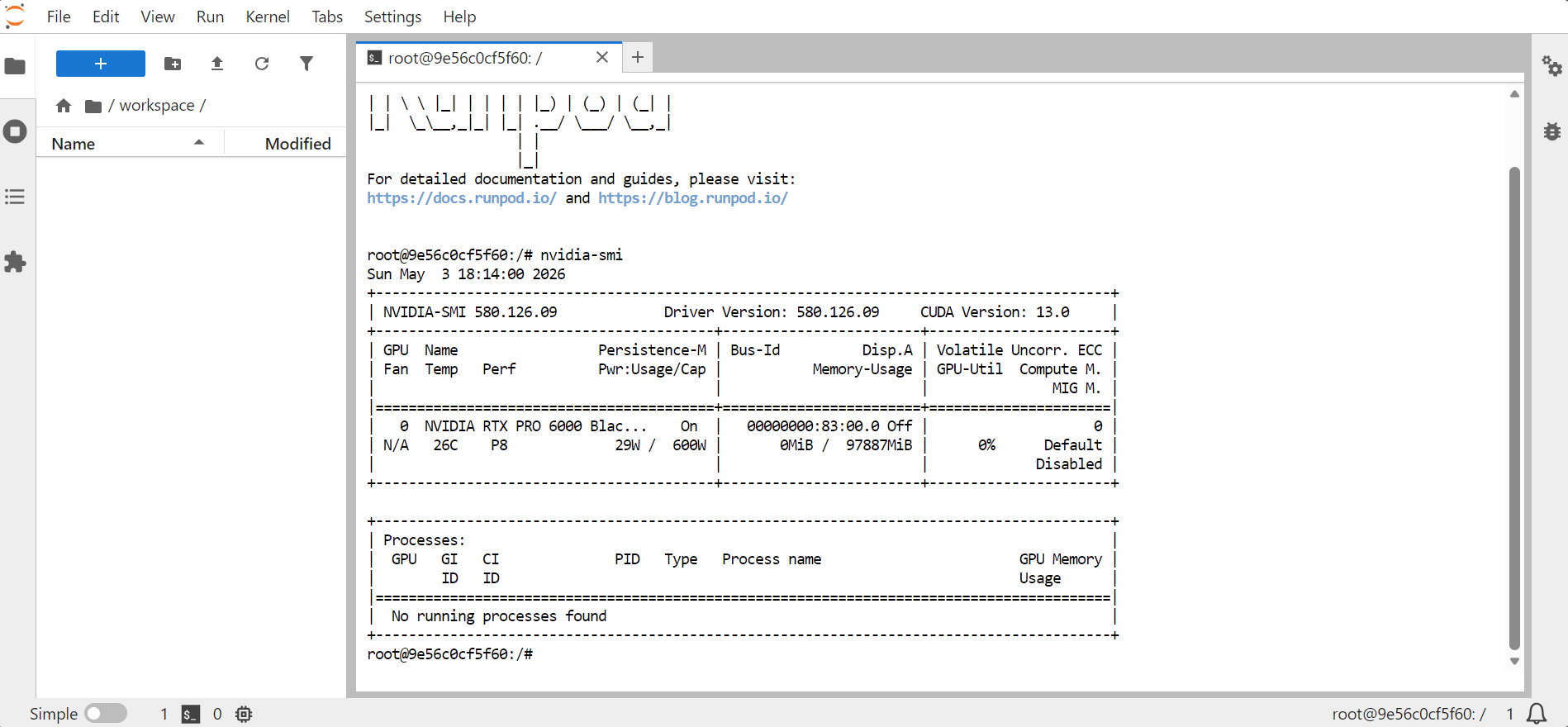
Task: Open notifications bell icon
Action: (1537, 714)
